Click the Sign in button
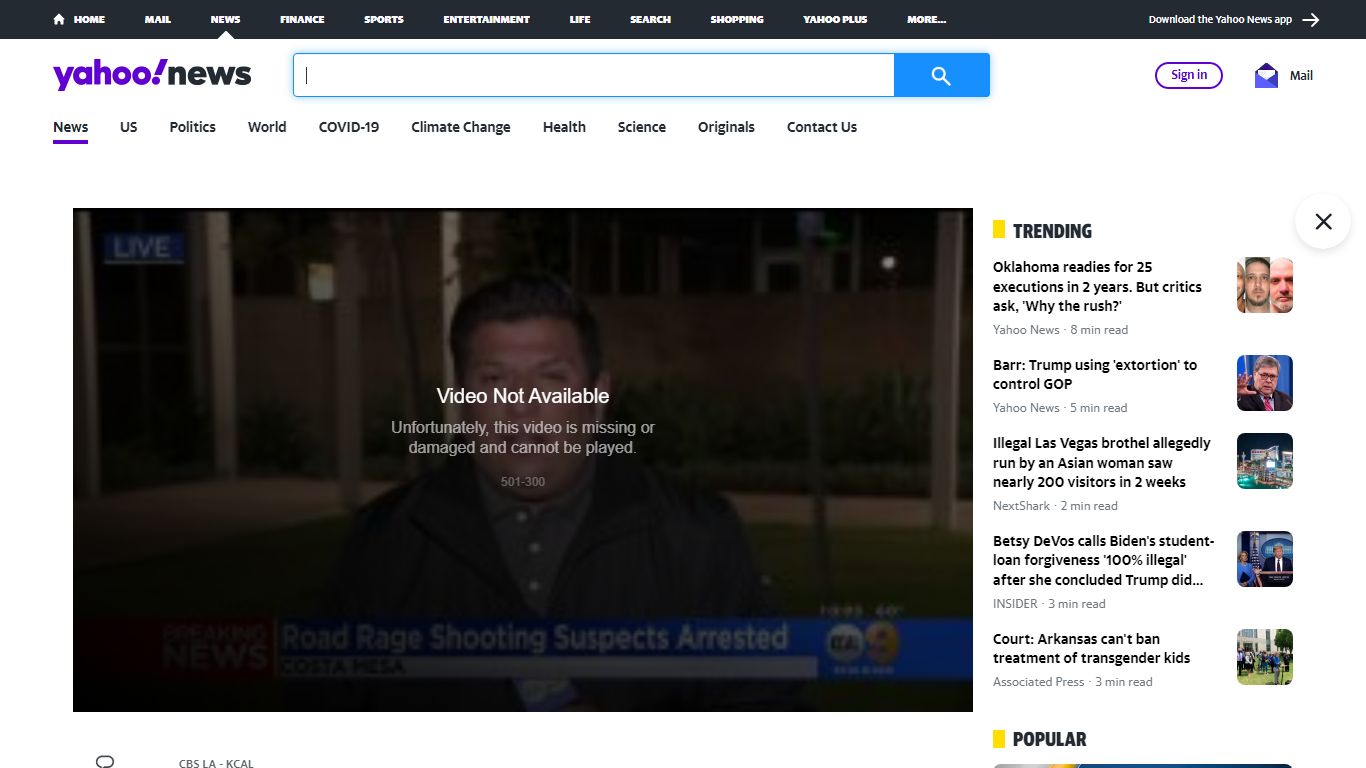 pos(1189,75)
